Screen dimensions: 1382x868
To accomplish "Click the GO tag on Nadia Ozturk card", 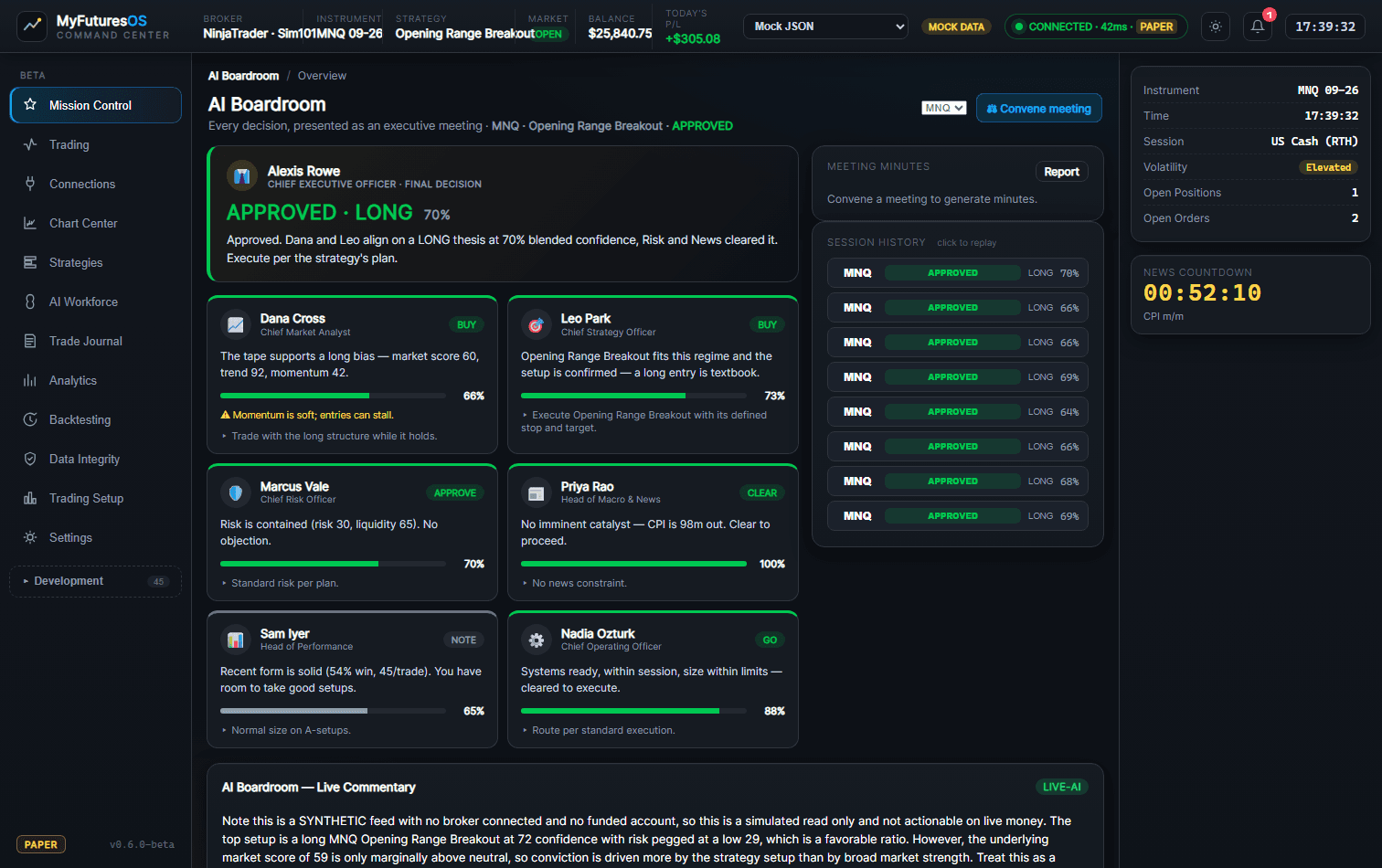I will 770,640.
